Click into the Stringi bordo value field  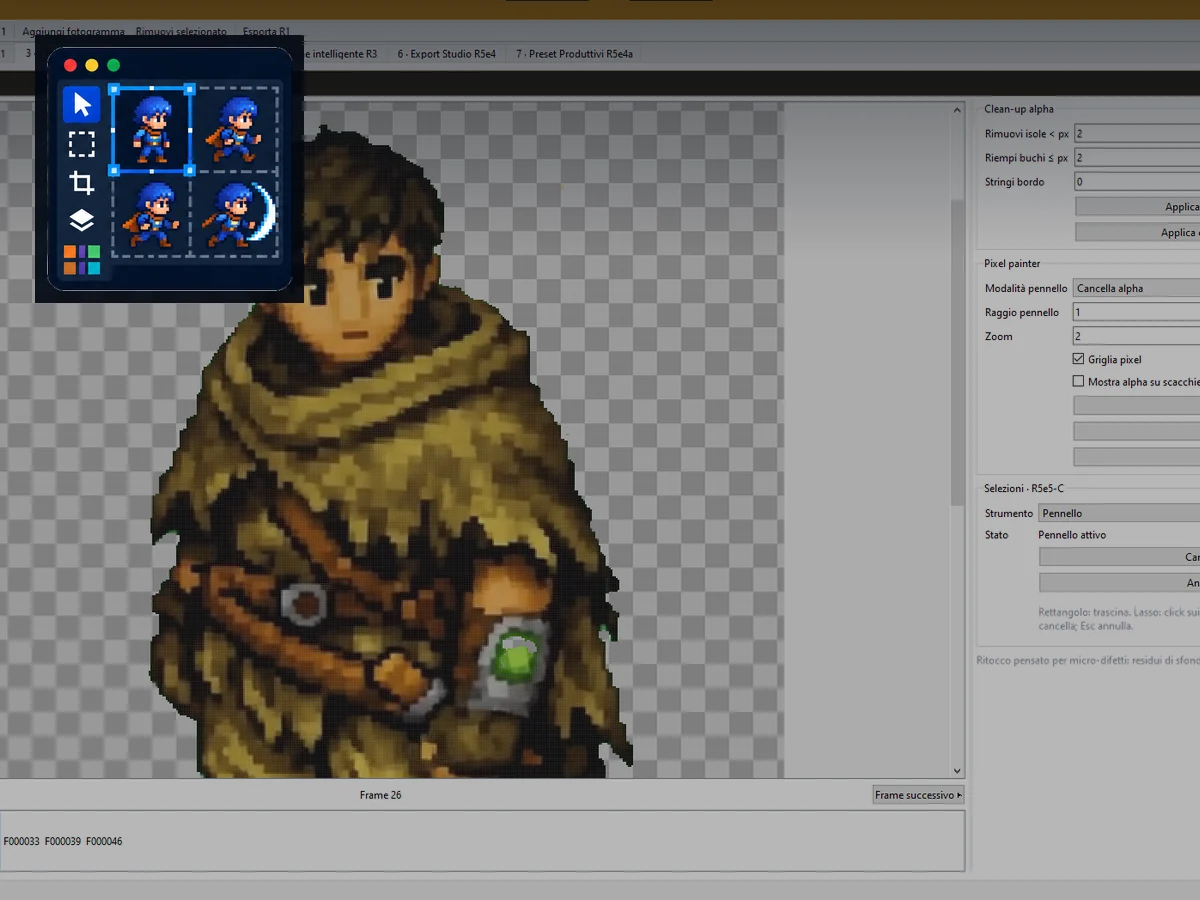(x=1137, y=182)
